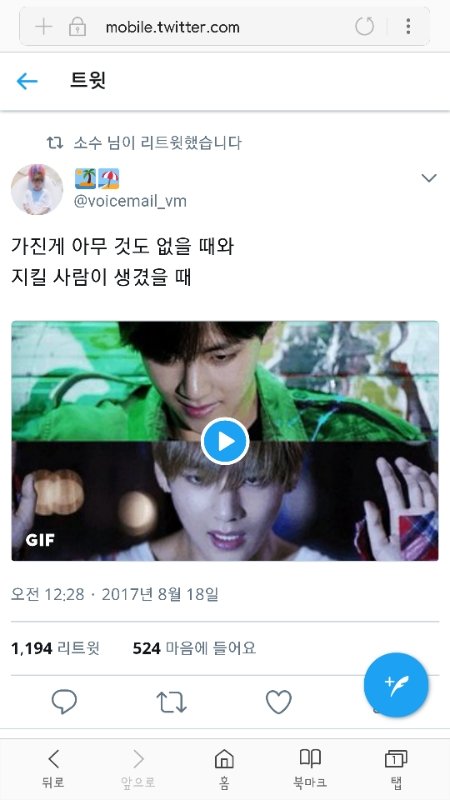Open 북마크 bookmarks in bottom bar
This screenshot has height=800, width=450.
(310, 769)
